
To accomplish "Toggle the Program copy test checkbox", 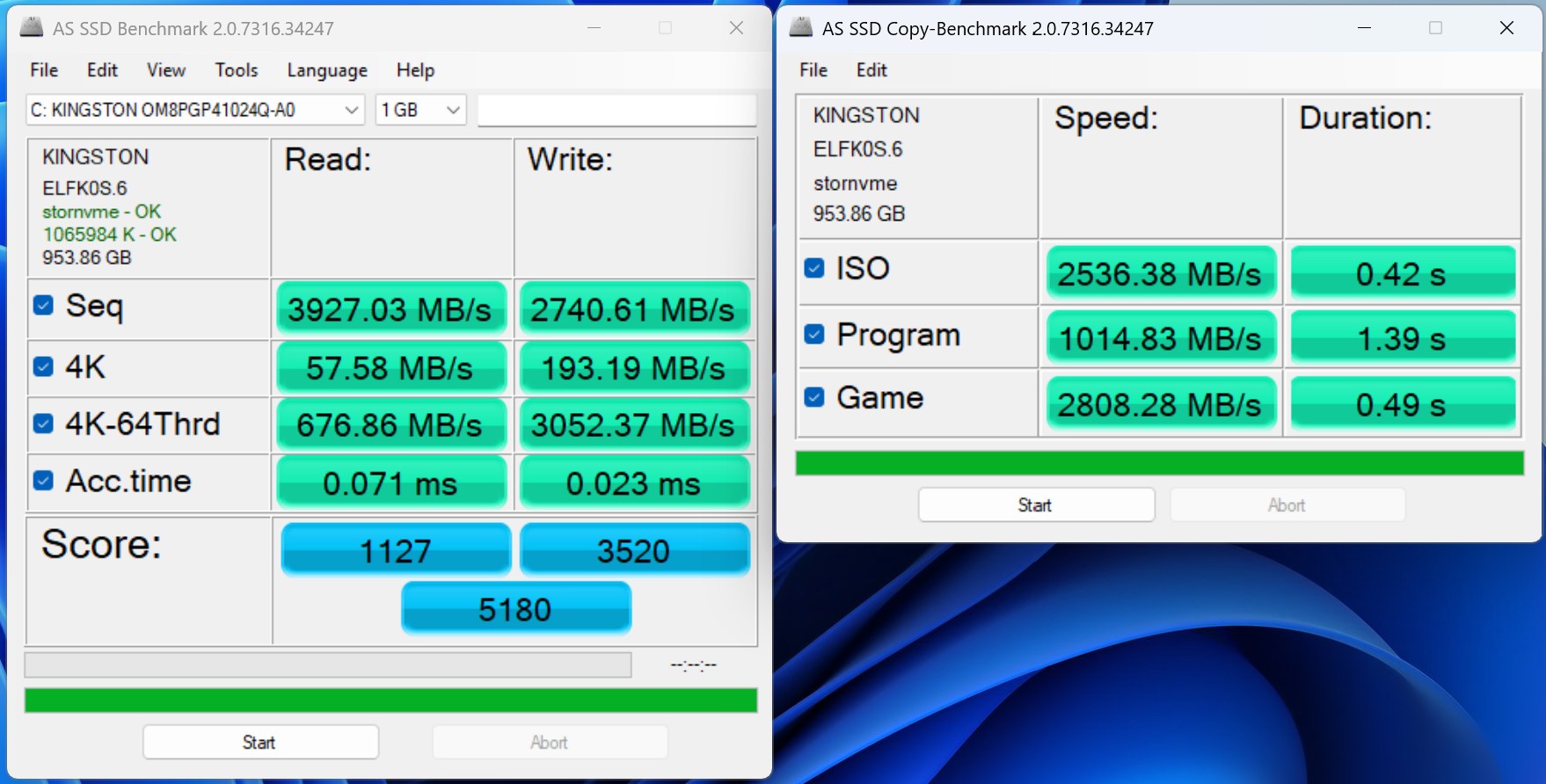I will [x=814, y=335].
